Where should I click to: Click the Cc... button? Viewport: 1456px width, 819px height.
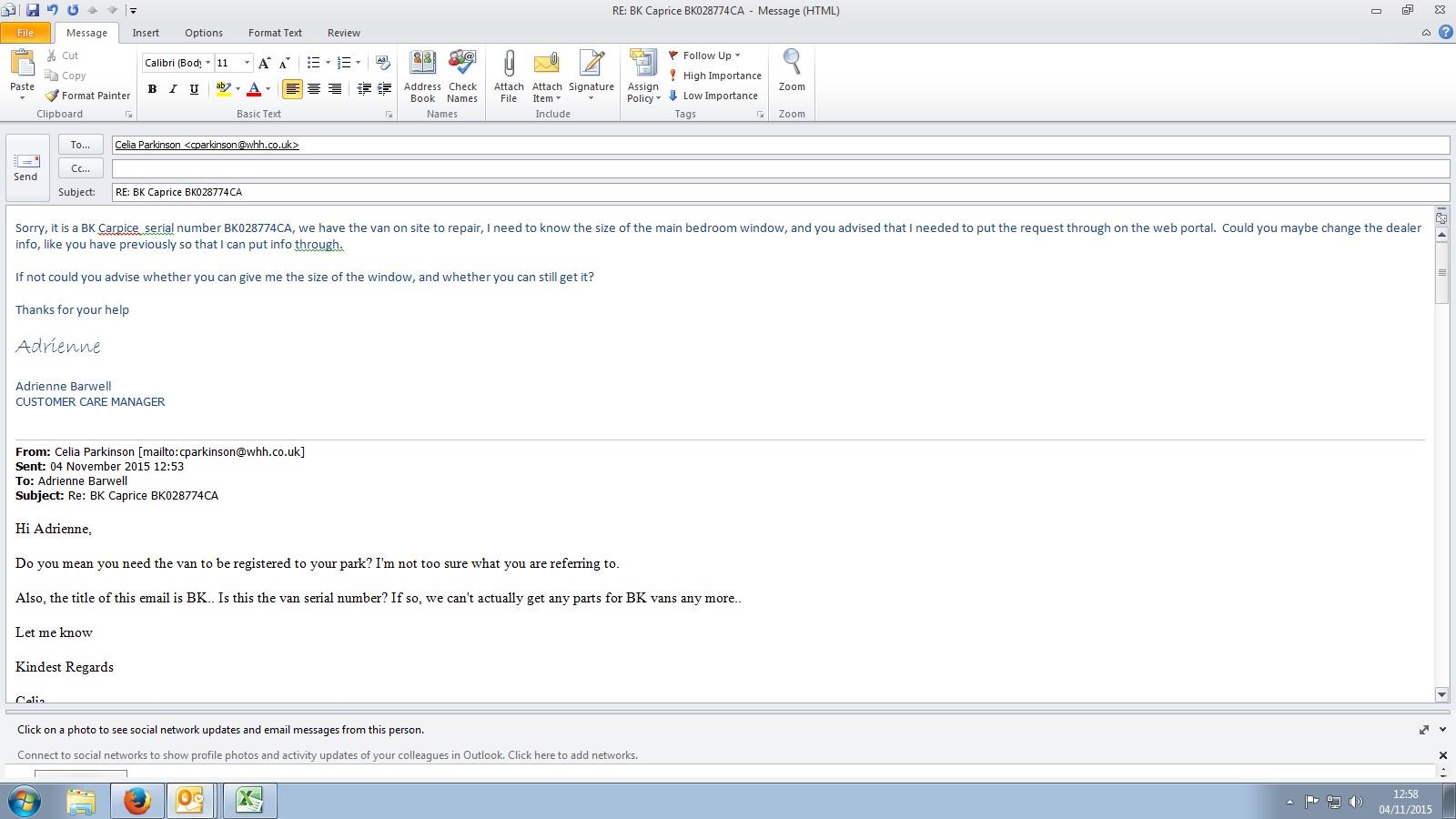click(x=80, y=168)
